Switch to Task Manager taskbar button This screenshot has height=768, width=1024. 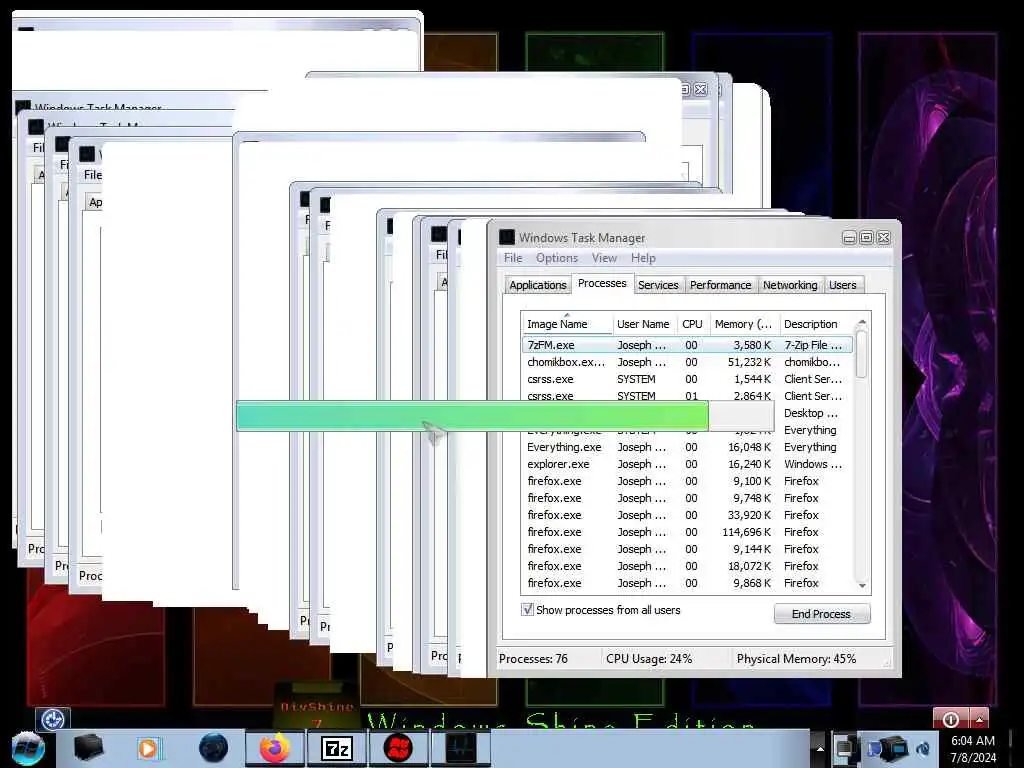[460, 748]
